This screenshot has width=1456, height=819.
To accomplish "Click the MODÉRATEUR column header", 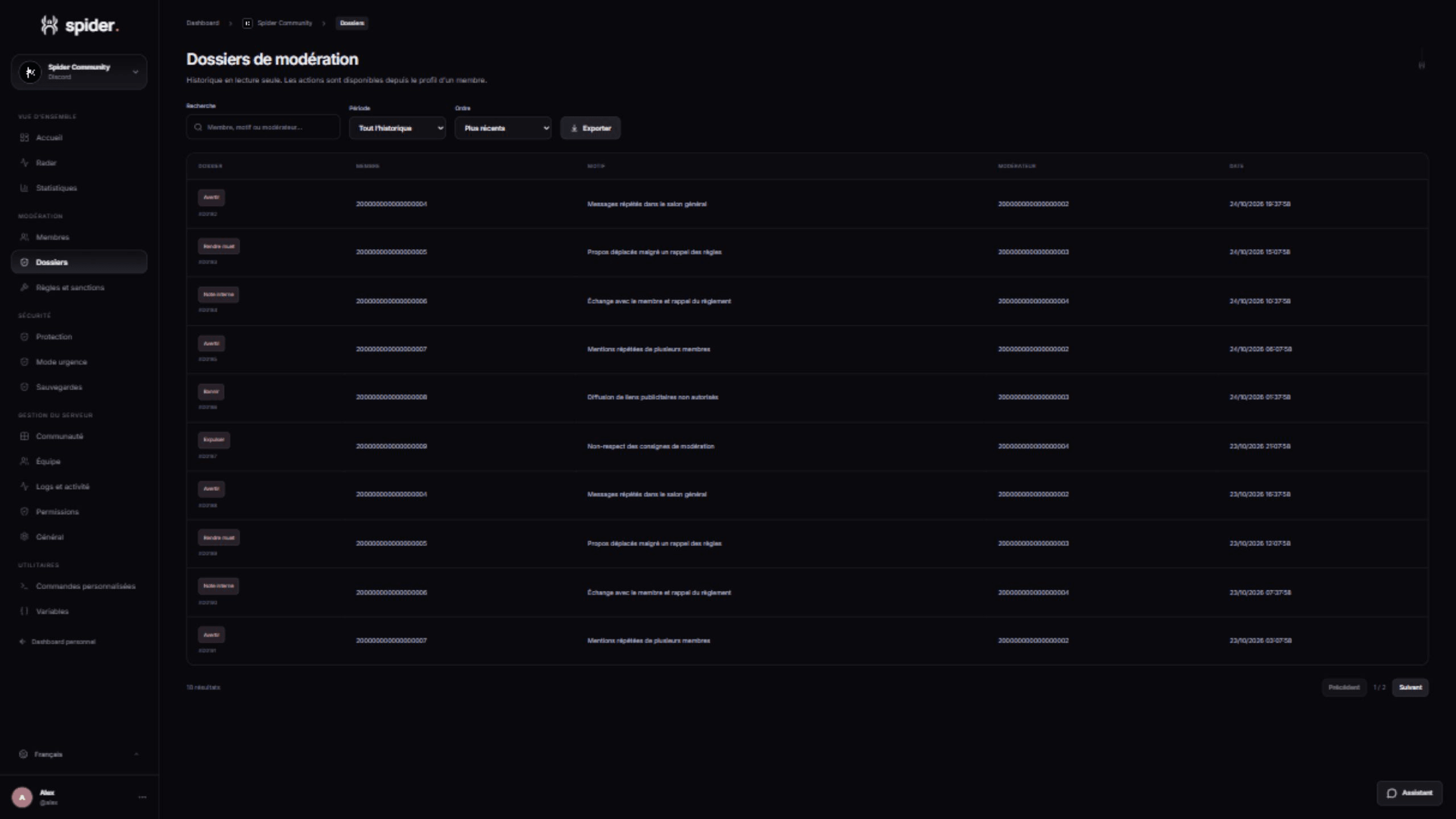I will point(1016,166).
